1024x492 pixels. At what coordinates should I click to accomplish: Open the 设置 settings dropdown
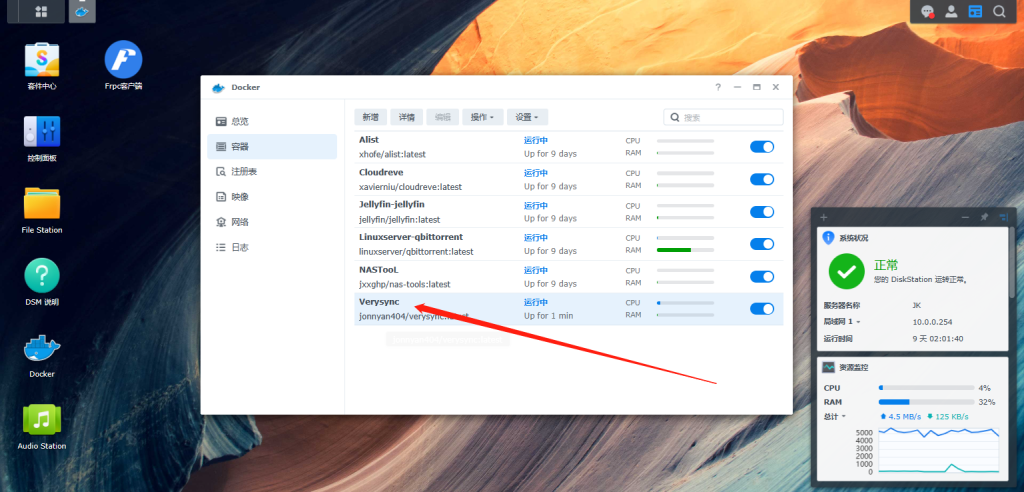click(527, 117)
